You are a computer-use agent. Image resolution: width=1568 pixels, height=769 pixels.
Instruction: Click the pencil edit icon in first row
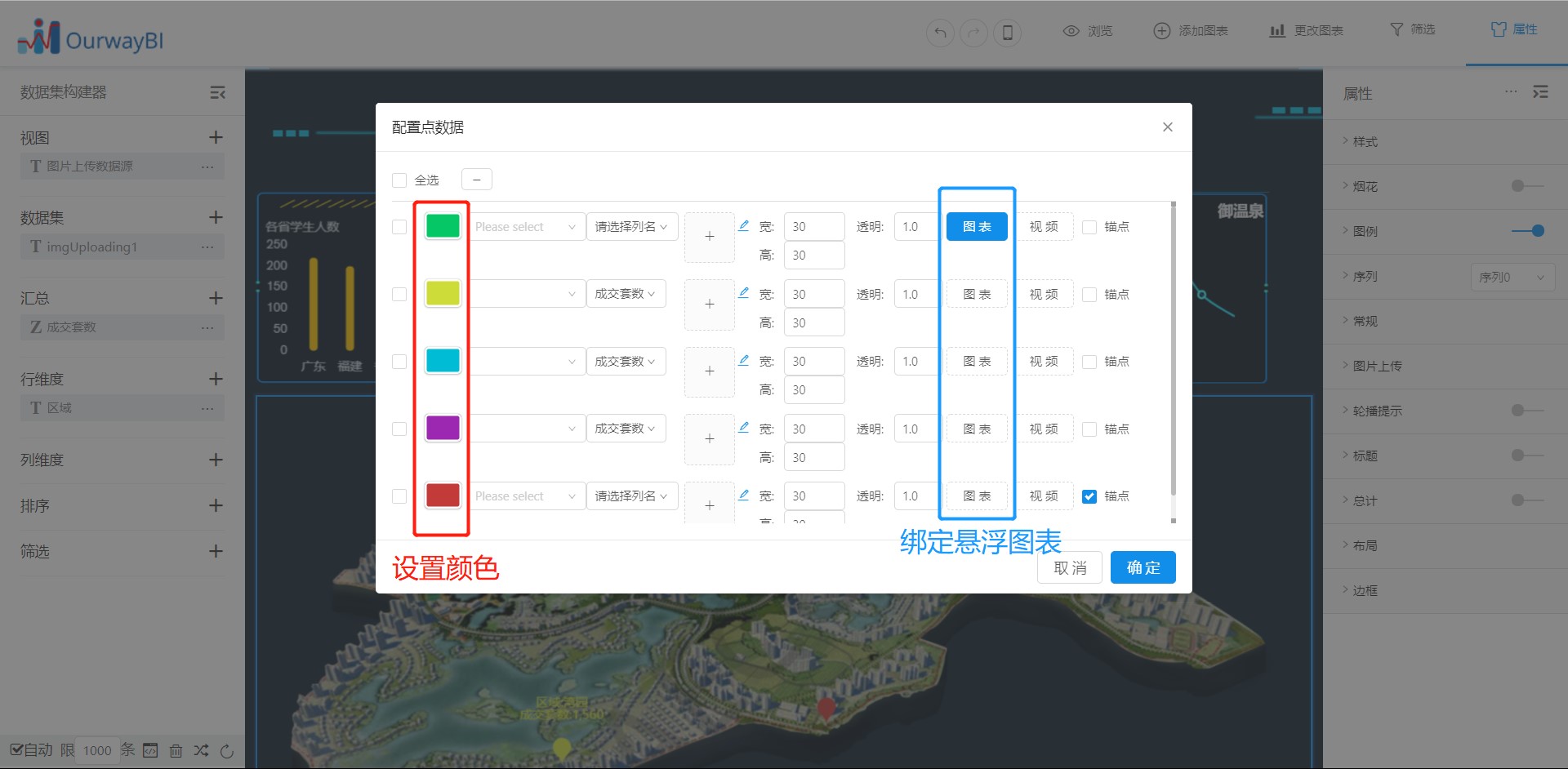[743, 225]
